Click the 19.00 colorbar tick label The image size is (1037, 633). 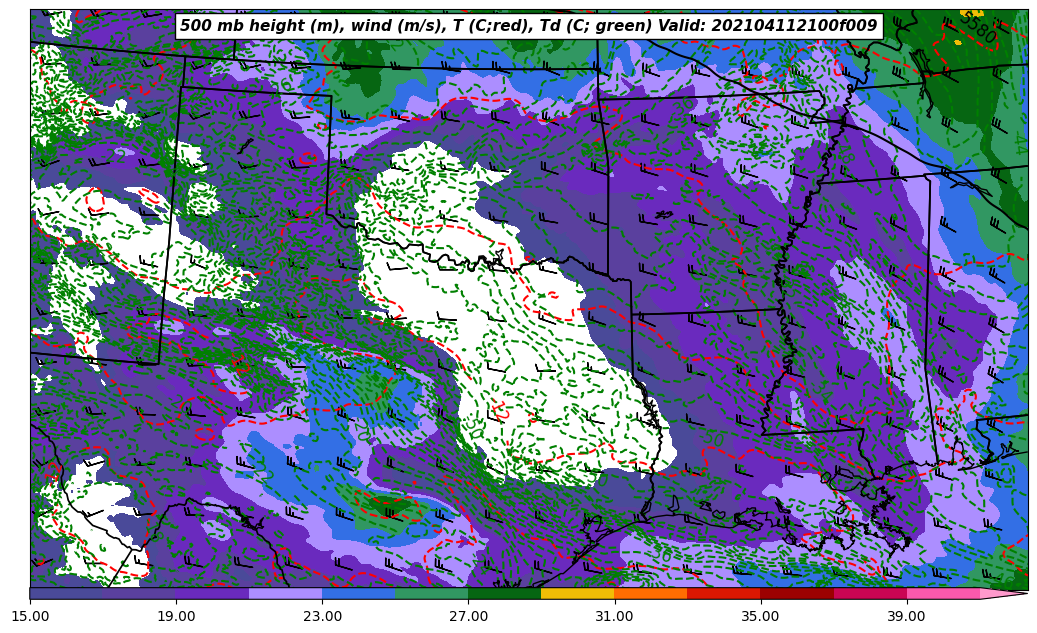point(176,617)
